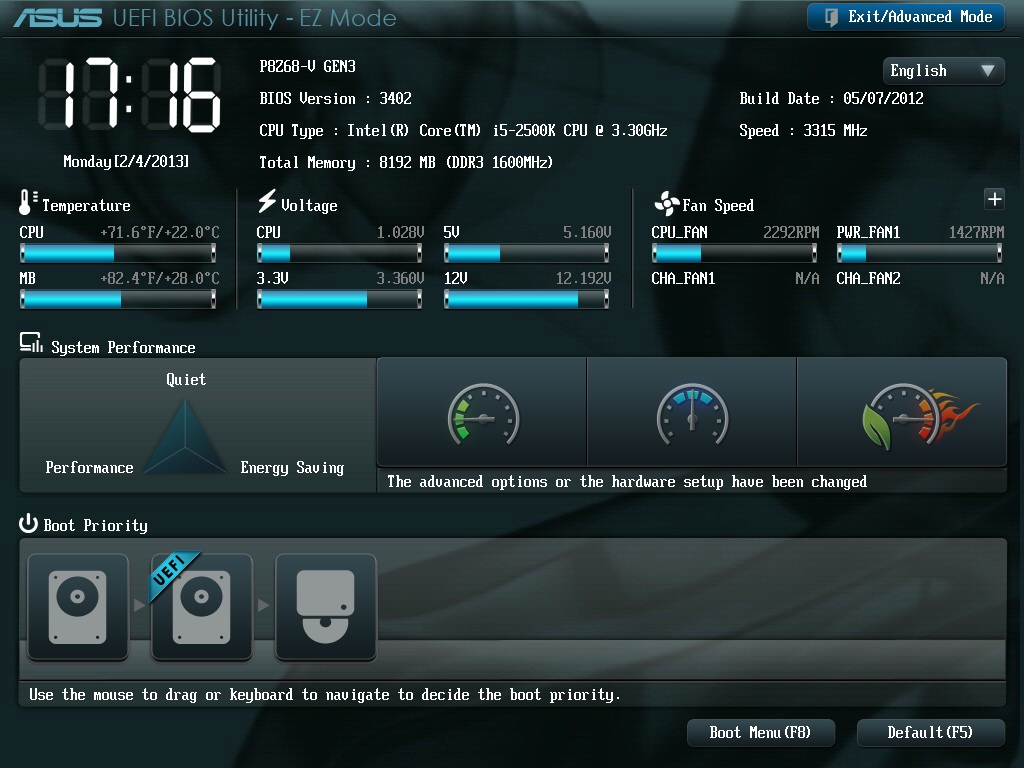Image resolution: width=1024 pixels, height=768 pixels.
Task: Click the PWR_FAN1 speed bar
Action: [x=920, y=253]
